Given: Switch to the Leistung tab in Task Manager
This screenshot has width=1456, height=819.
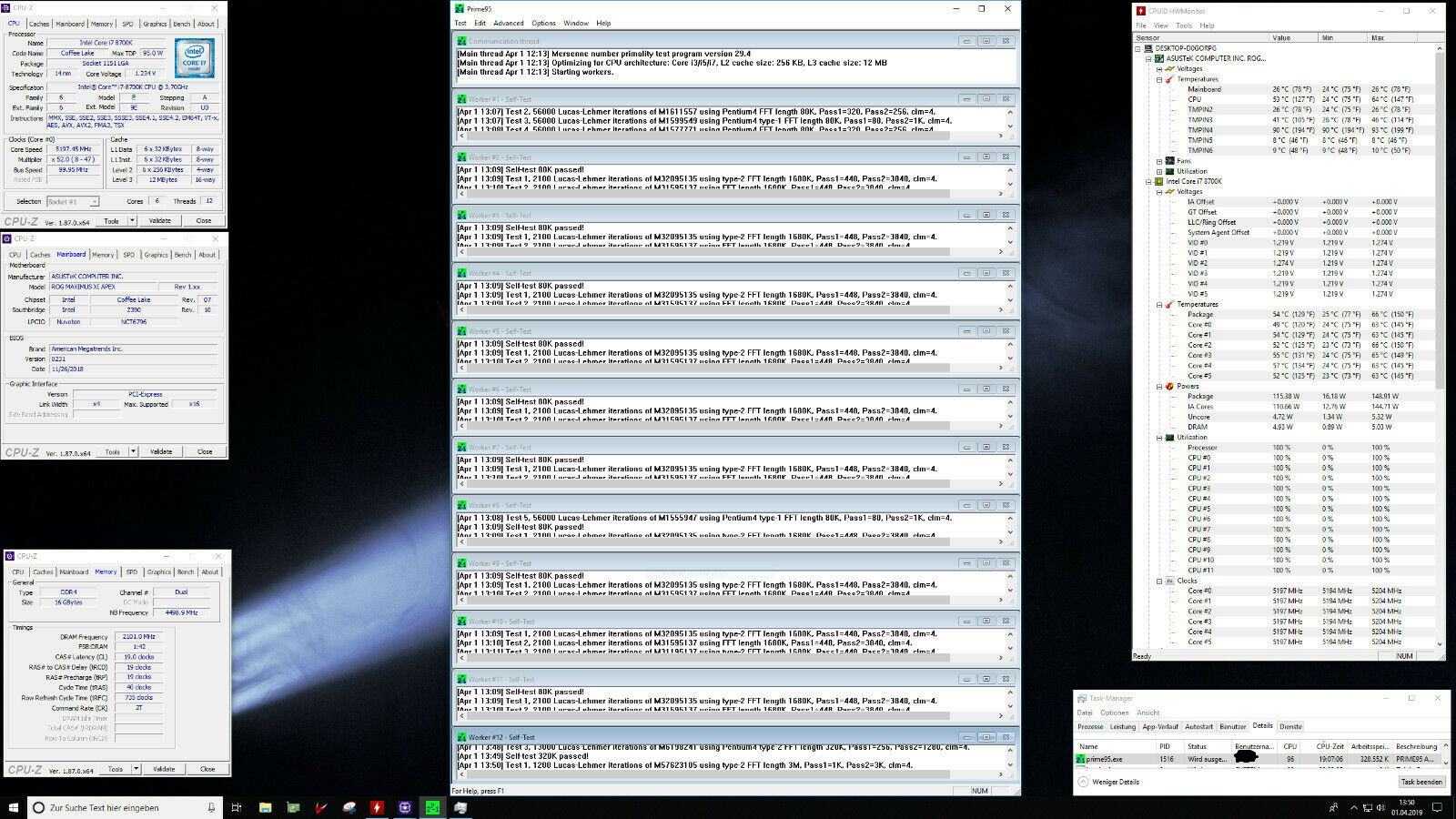Looking at the screenshot, I should pyautogui.click(x=1123, y=726).
